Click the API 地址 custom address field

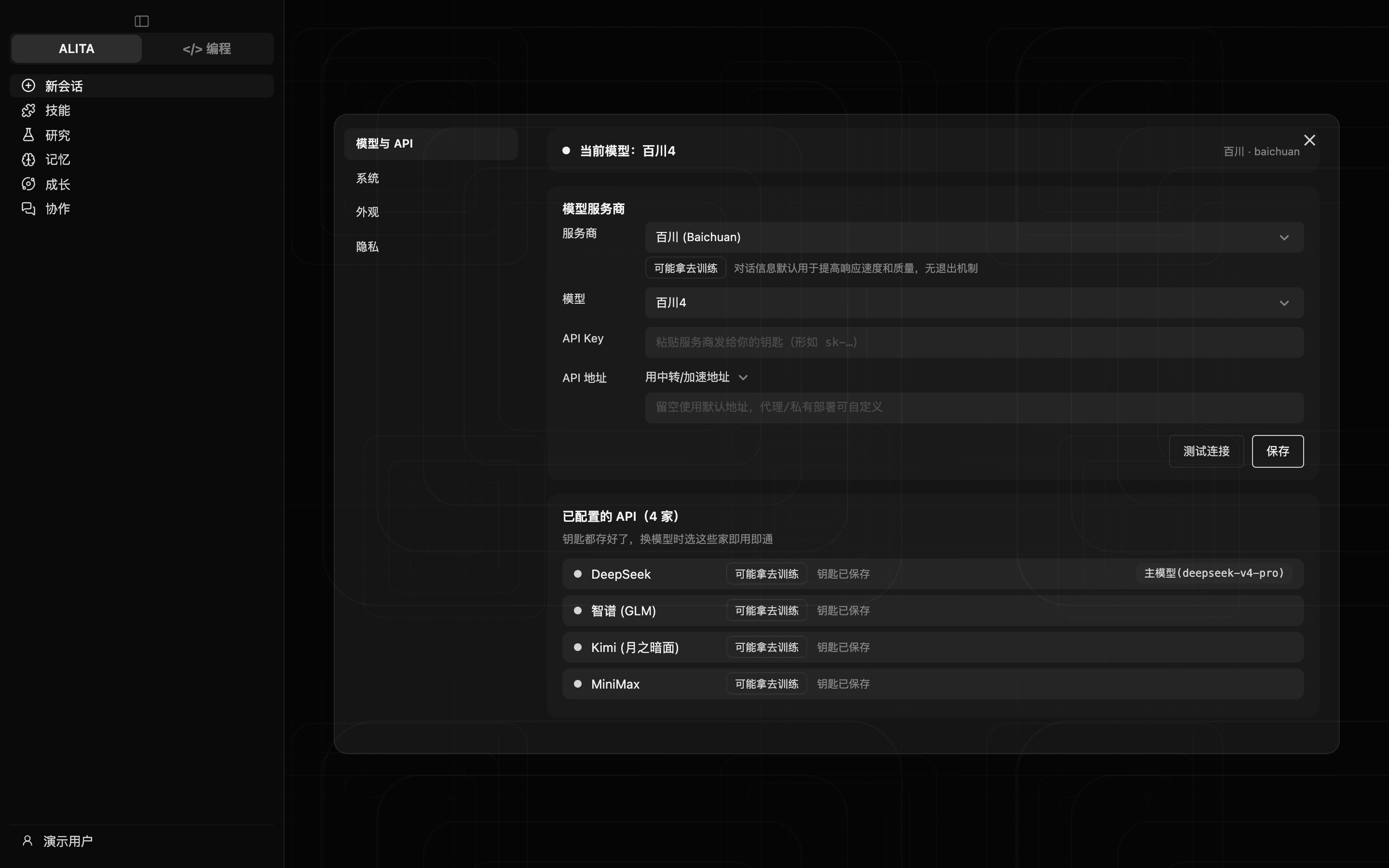[x=974, y=407]
